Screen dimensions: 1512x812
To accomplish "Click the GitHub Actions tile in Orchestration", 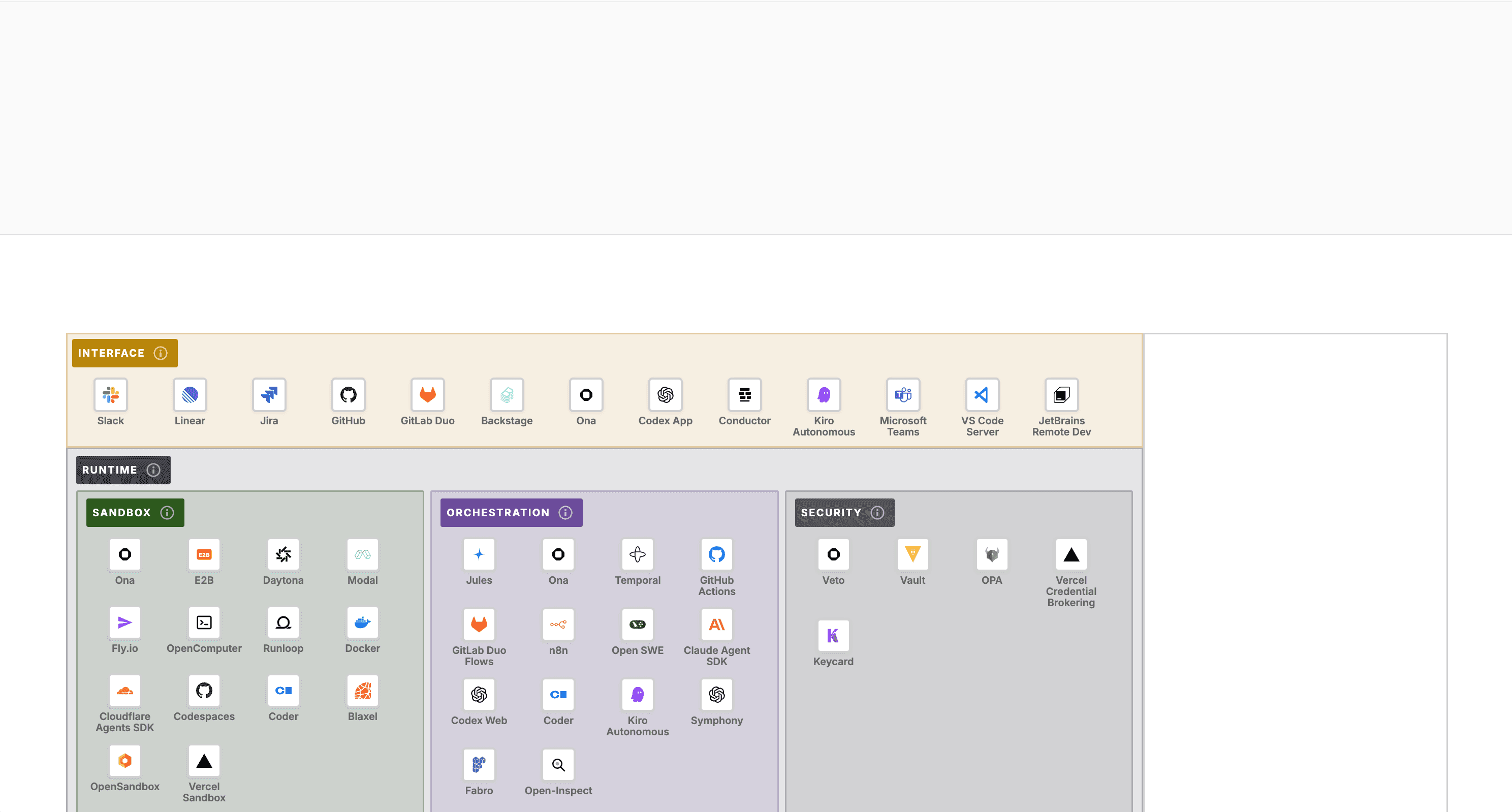I will tap(716, 555).
